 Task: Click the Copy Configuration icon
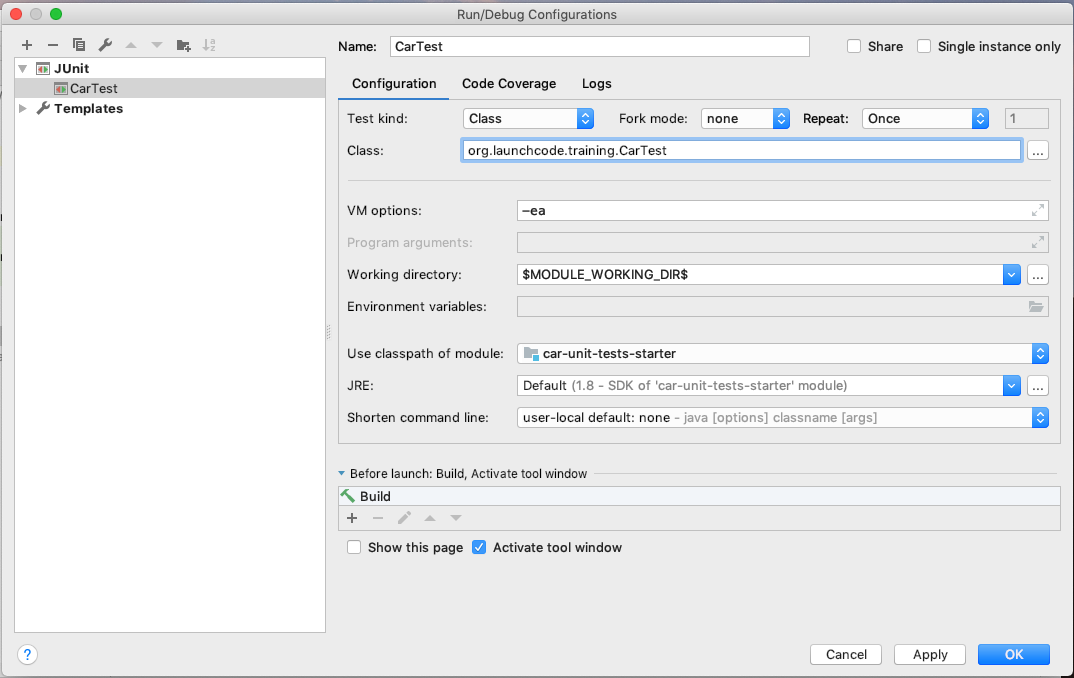coord(79,45)
